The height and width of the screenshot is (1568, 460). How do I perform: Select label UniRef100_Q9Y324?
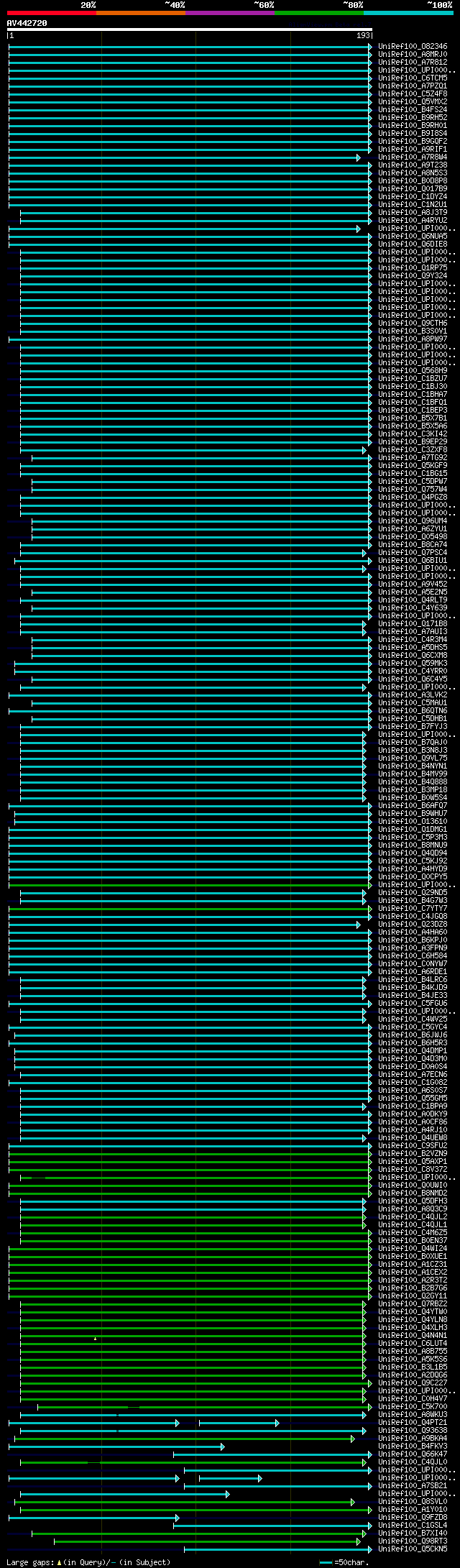click(x=413, y=275)
